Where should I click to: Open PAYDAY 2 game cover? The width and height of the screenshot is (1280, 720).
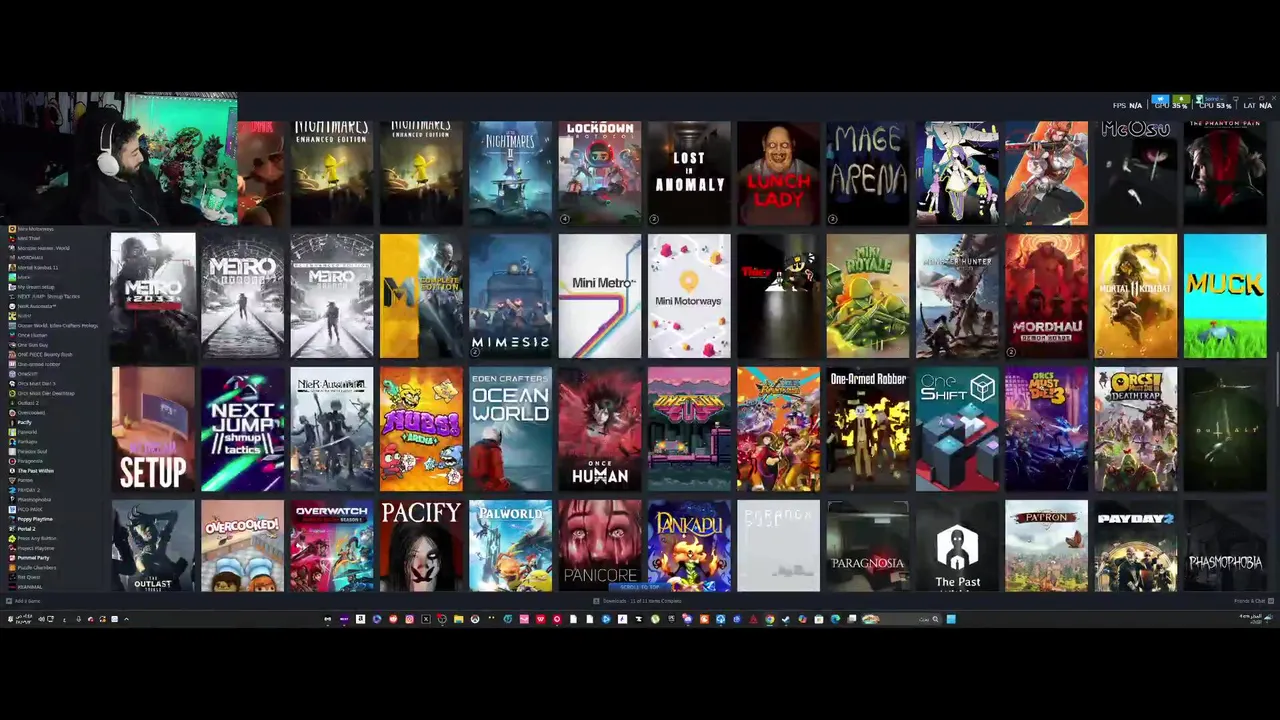[x=1136, y=546]
